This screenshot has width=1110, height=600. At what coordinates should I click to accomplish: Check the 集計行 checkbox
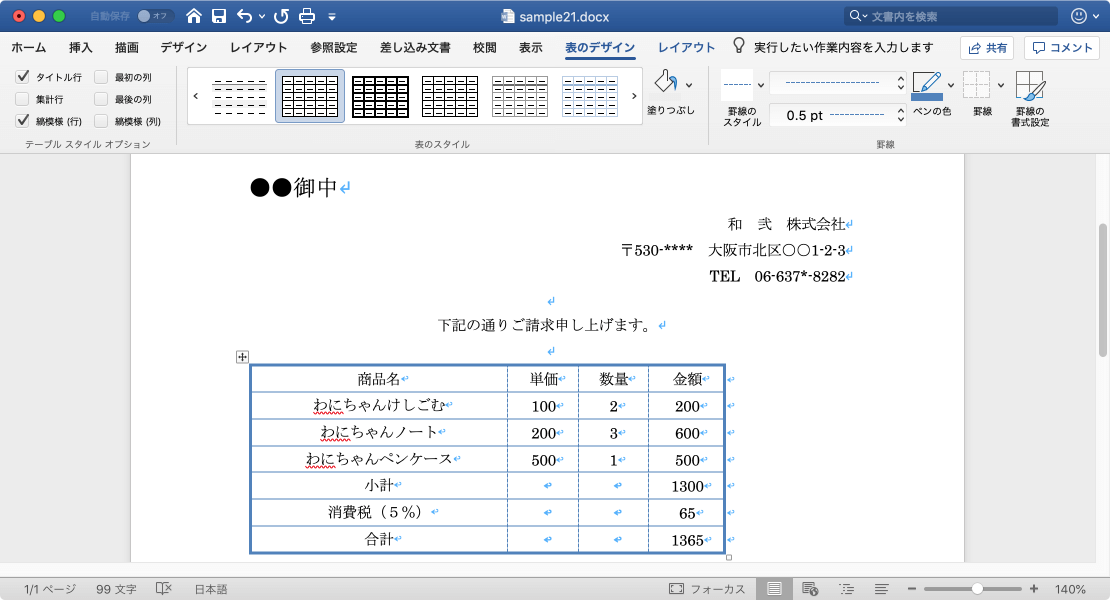pyautogui.click(x=23, y=99)
